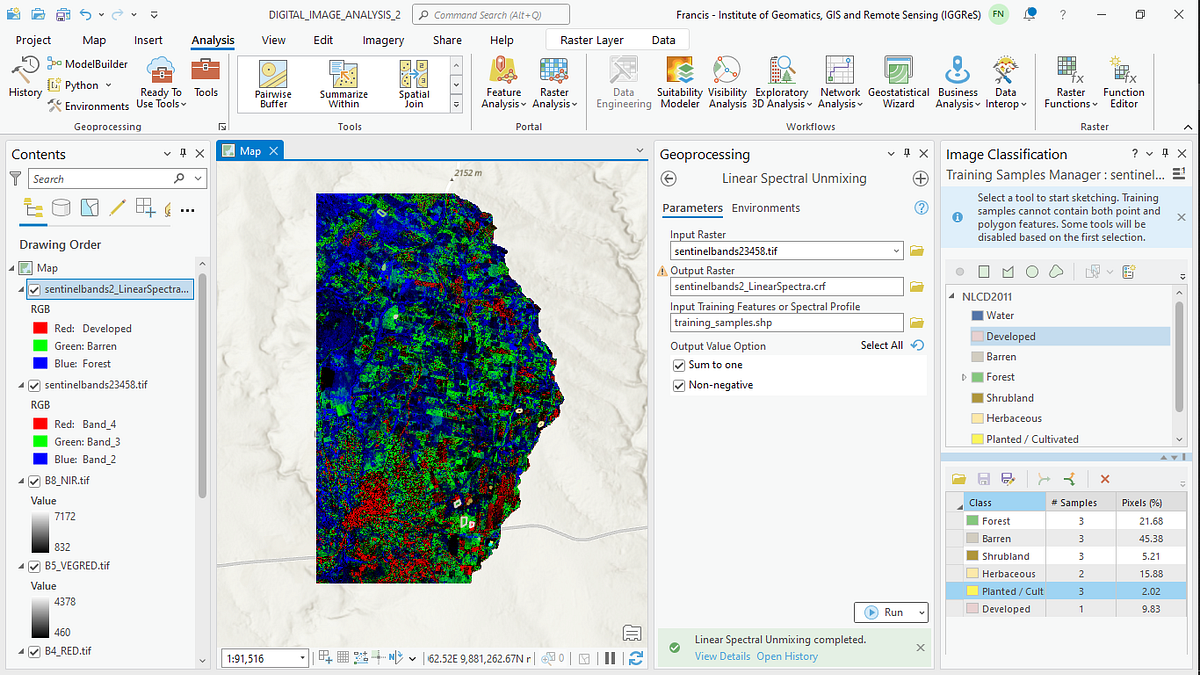The image size is (1200, 675).
Task: Switch to the Imagery ribbon tab
Action: pos(384,40)
